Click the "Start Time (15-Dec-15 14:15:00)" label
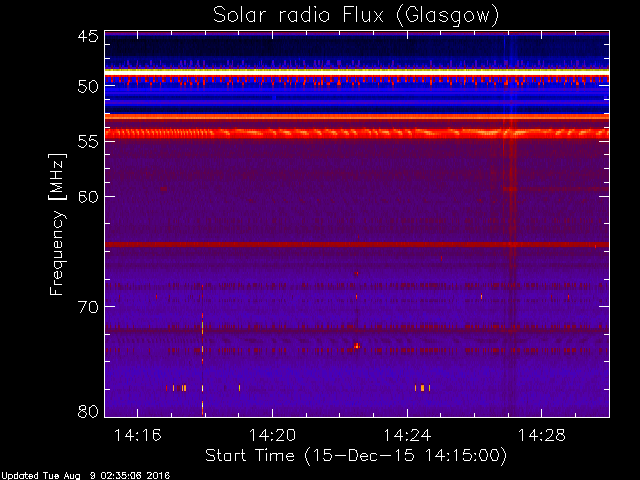The width and height of the screenshot is (640, 480). tap(356, 455)
